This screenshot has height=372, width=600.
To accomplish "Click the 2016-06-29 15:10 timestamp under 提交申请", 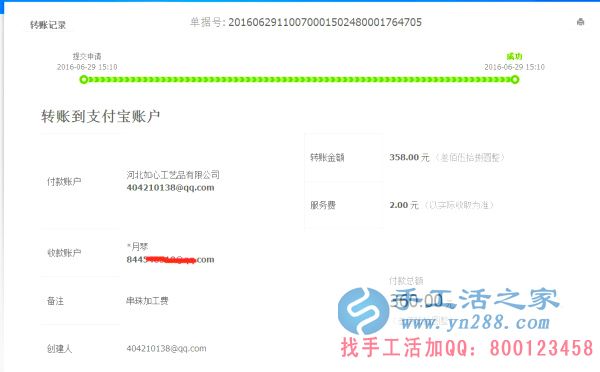I will (87, 67).
